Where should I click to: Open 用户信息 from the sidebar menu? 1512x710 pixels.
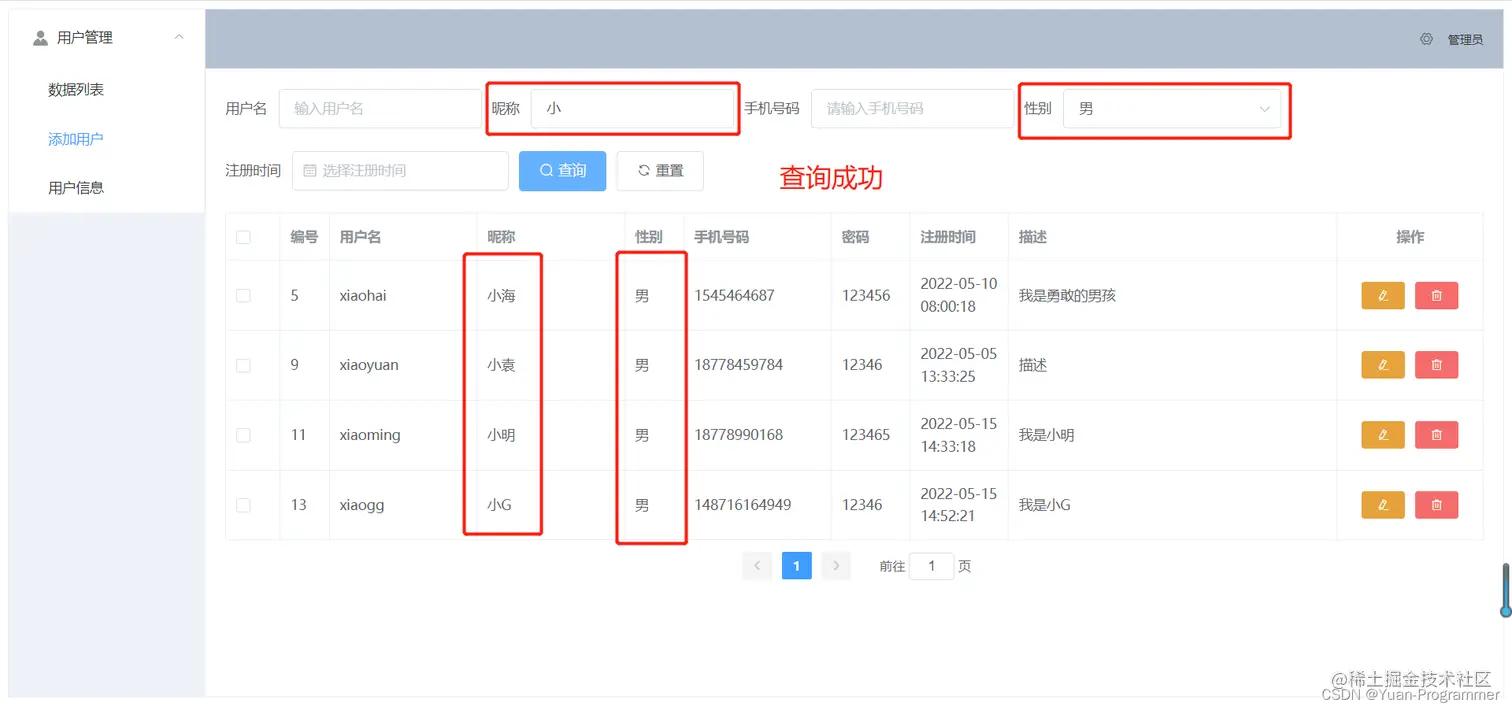click(75, 186)
